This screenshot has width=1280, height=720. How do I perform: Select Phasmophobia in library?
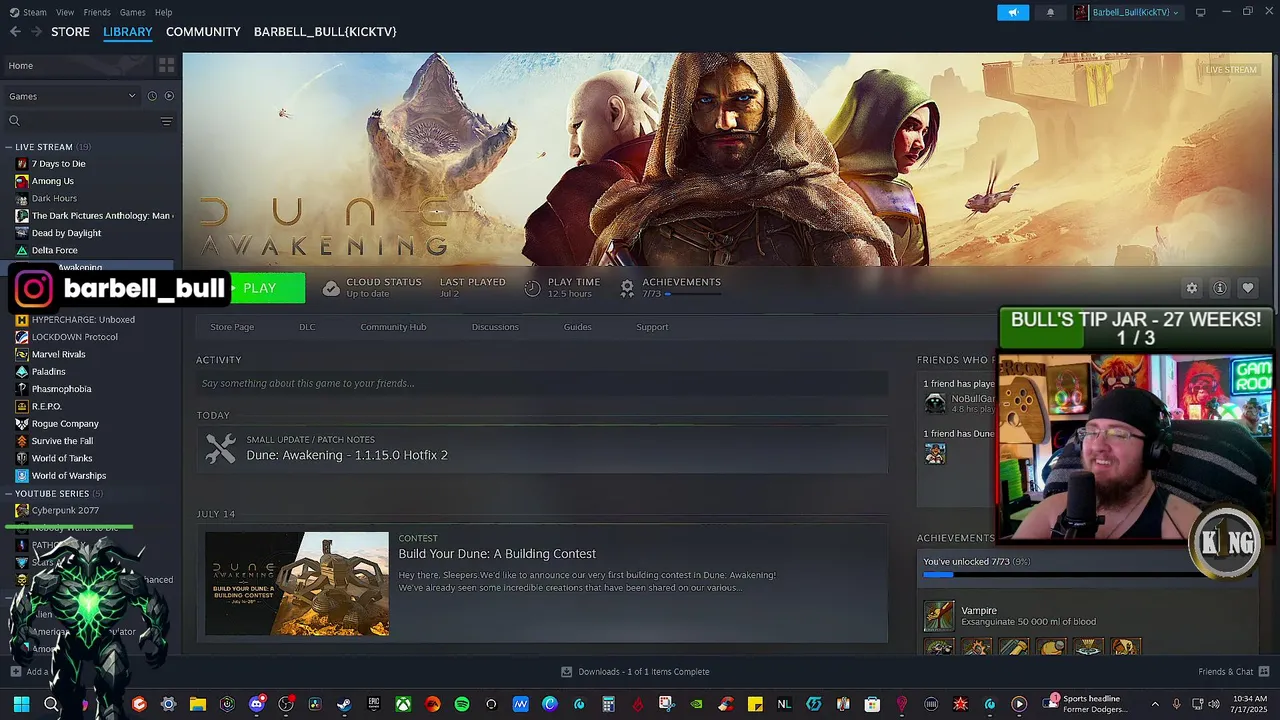coord(61,389)
